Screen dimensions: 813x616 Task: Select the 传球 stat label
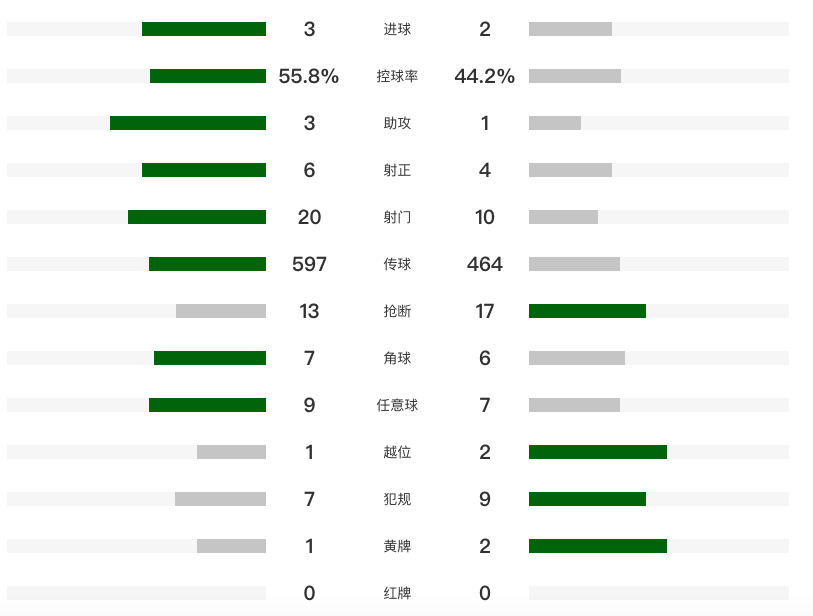pos(397,264)
